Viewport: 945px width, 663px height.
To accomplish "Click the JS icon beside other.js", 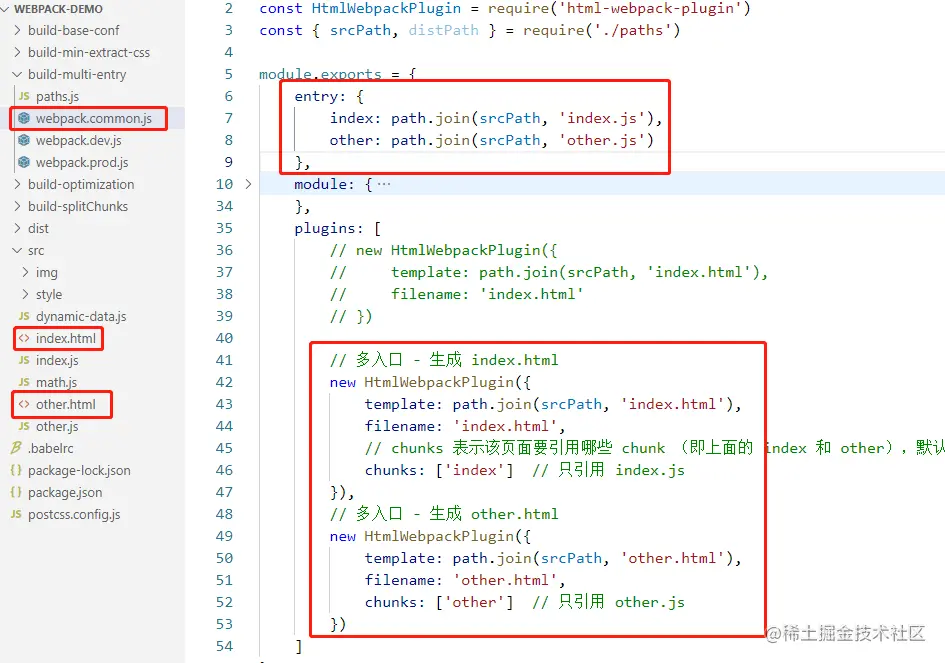I will (24, 426).
